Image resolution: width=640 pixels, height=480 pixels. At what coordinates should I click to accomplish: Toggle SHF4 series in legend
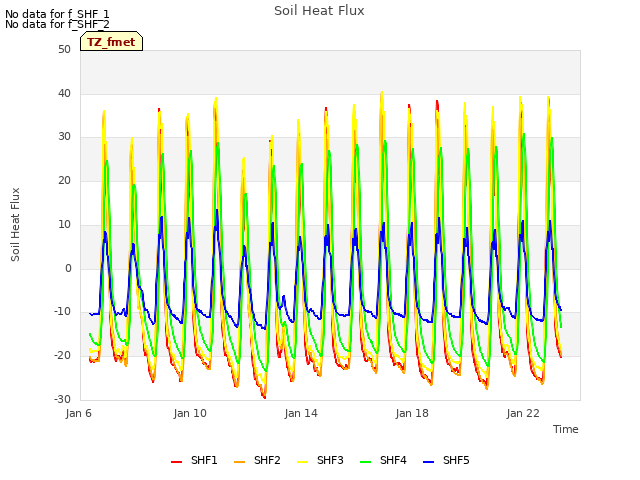click(383, 460)
